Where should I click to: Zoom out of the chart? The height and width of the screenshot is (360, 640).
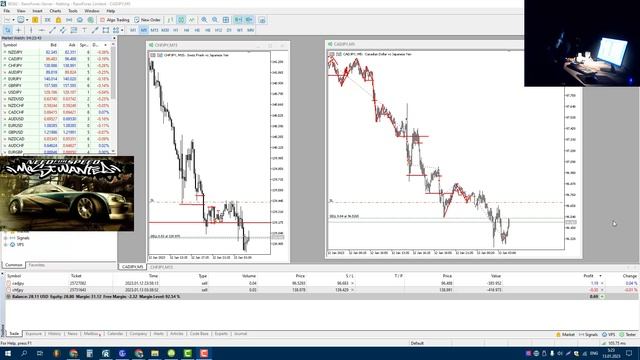coord(215,20)
